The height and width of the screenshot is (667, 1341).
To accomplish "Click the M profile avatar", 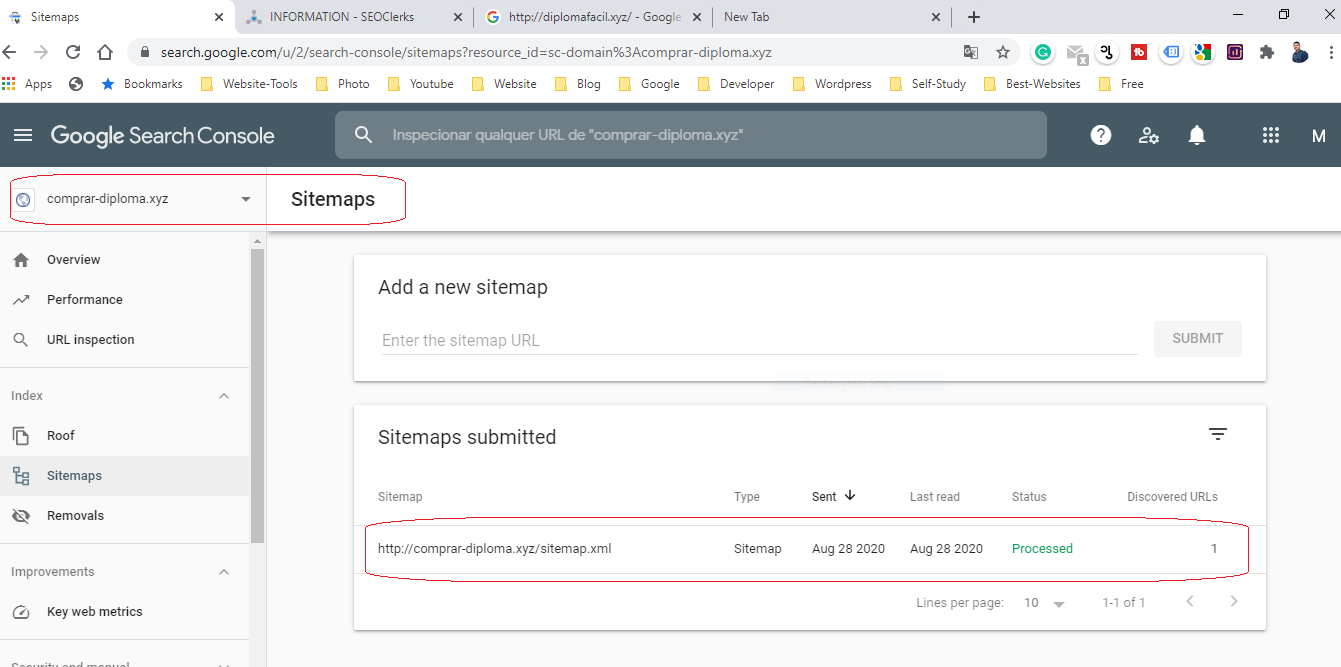I will (1318, 135).
